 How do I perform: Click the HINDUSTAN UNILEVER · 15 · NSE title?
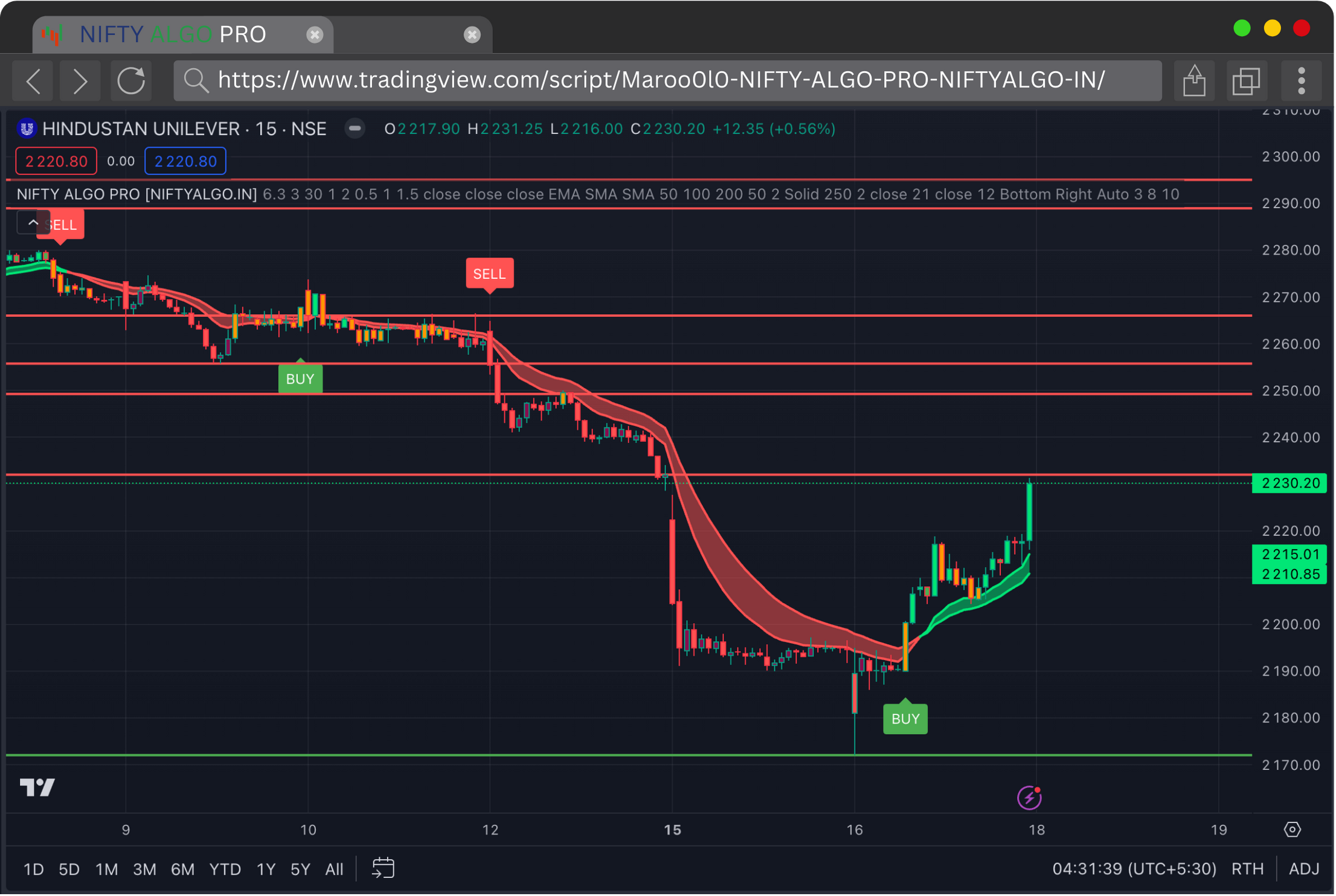185,129
